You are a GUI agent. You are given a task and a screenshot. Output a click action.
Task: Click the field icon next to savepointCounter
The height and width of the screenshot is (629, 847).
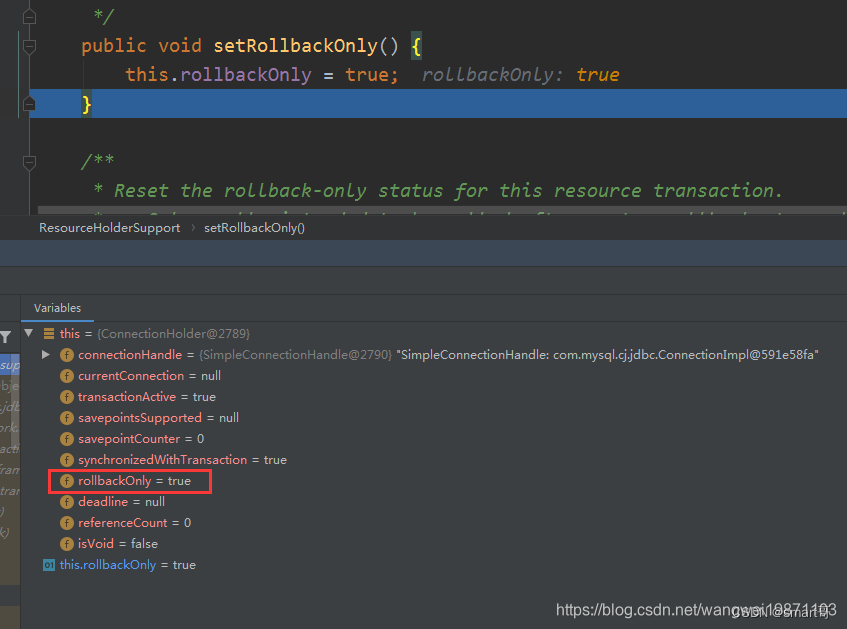(66, 439)
